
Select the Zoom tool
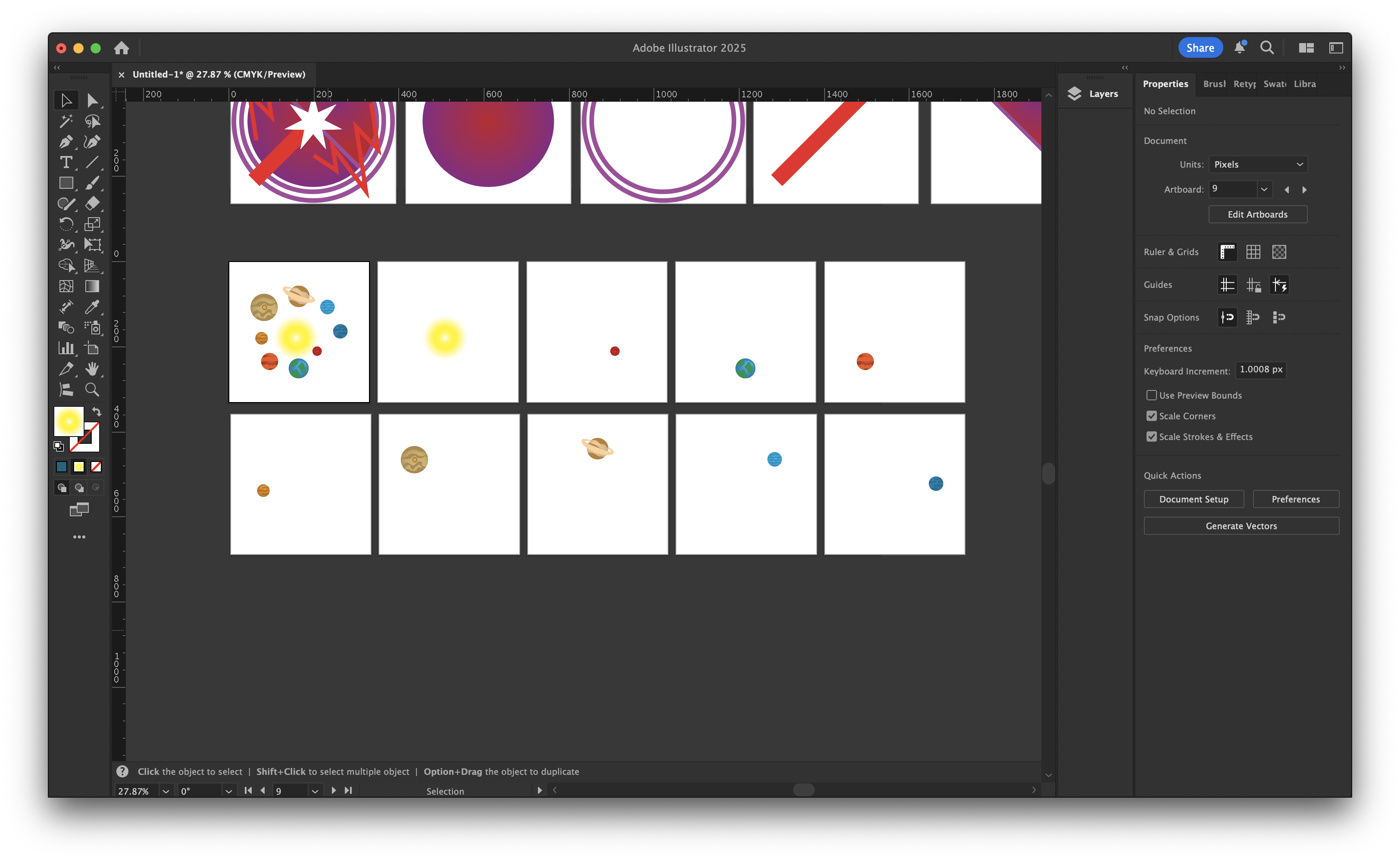[93, 390]
